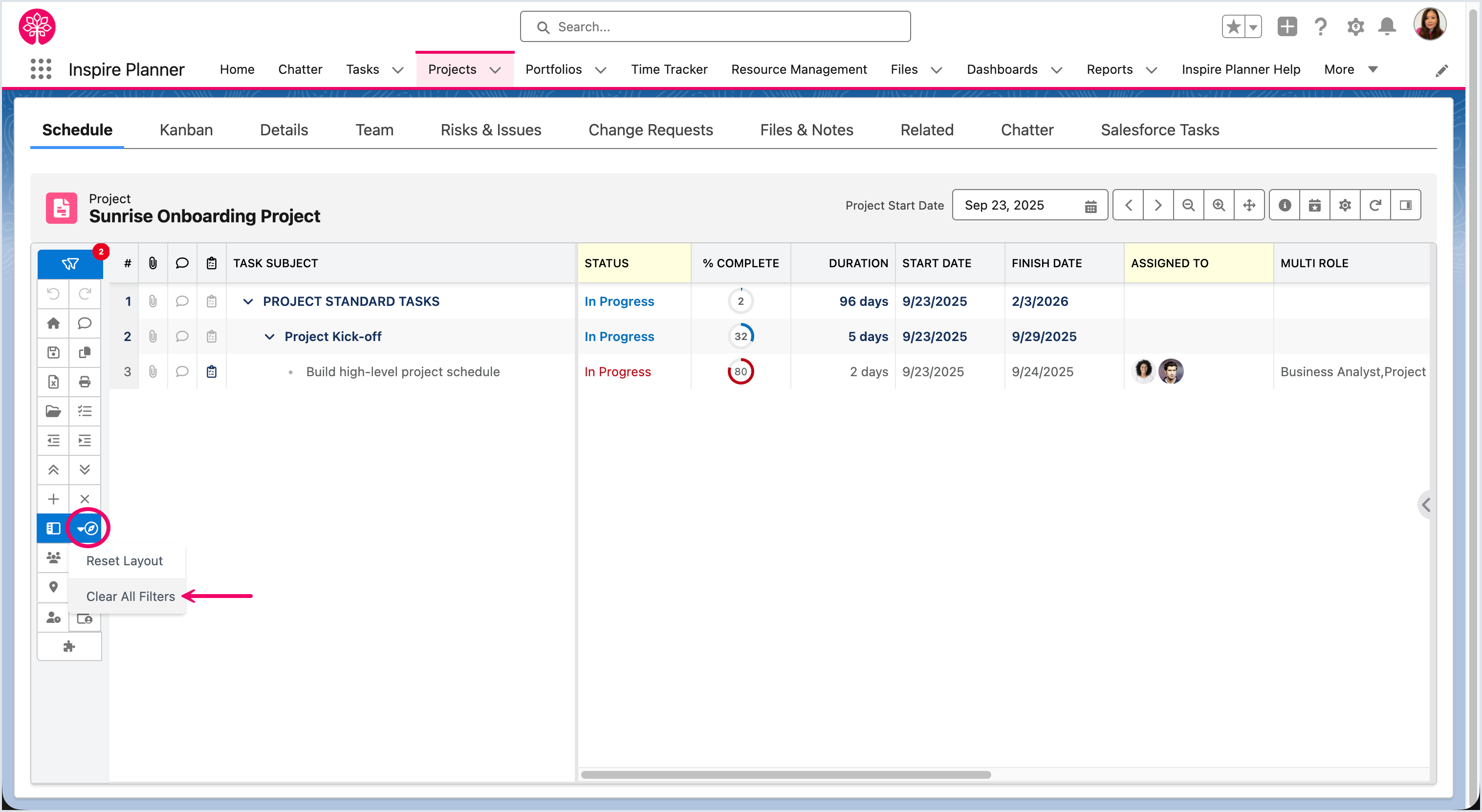This screenshot has width=1482, height=812.
Task: Toggle the side panel layout button
Action: (1405, 205)
